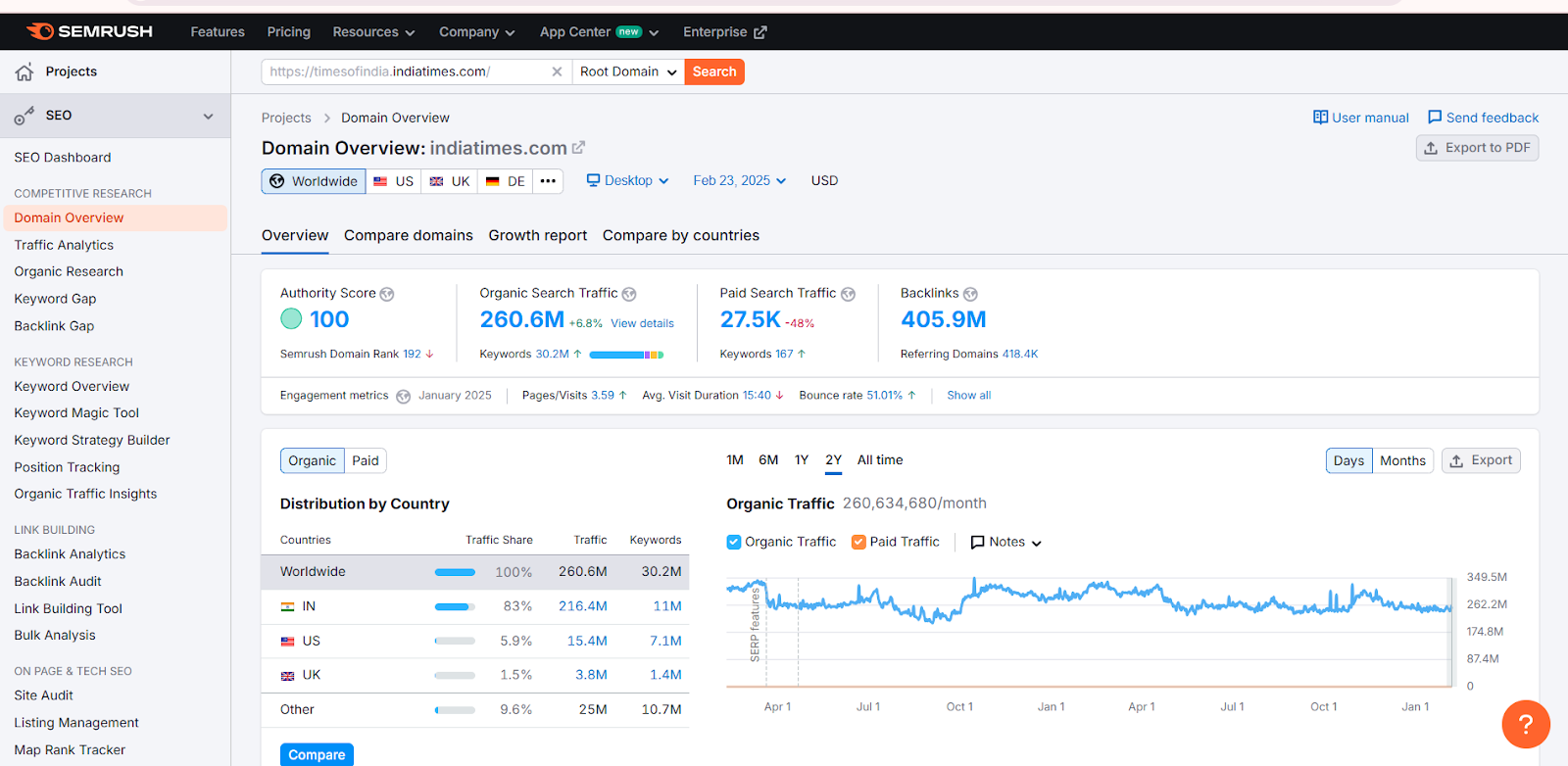1568x766 pixels.
Task: Open the Feb 23, 2025 date dropdown
Action: tap(739, 180)
